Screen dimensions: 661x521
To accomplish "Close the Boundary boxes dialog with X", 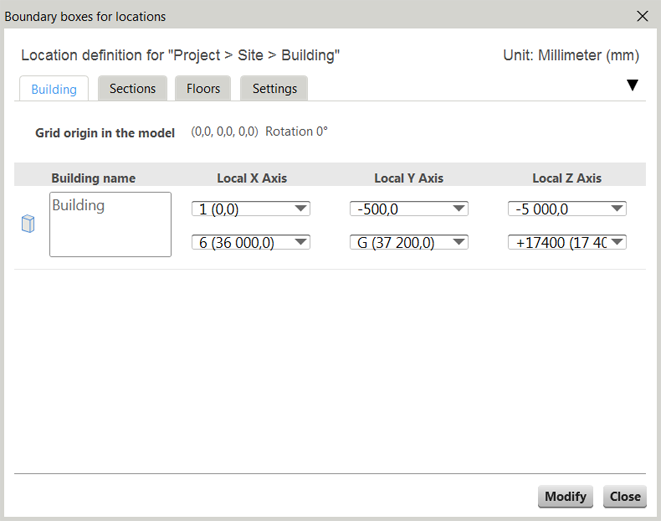I will 642,16.
